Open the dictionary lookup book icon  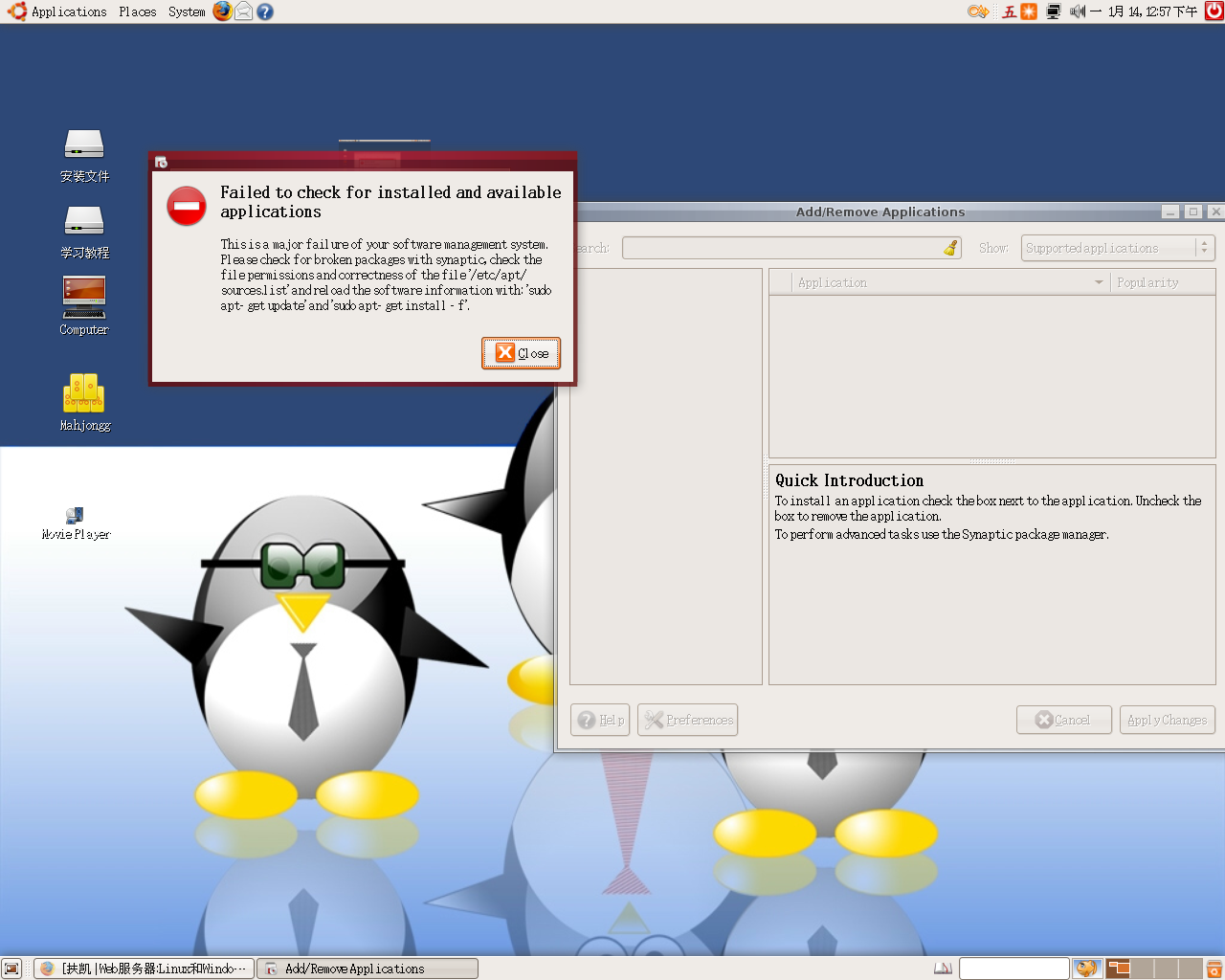click(943, 969)
